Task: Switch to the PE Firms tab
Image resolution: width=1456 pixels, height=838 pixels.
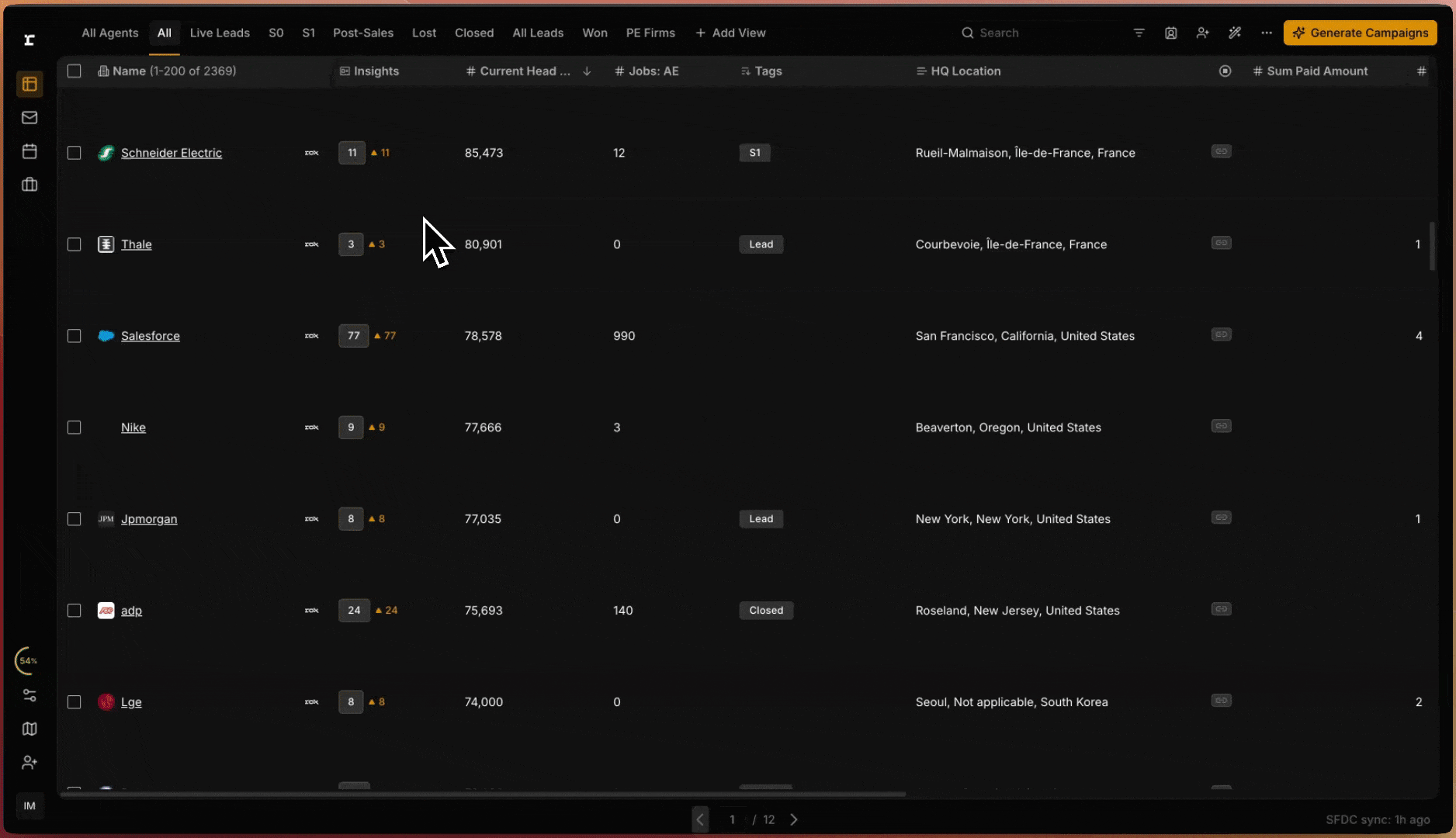Action: coord(650,33)
